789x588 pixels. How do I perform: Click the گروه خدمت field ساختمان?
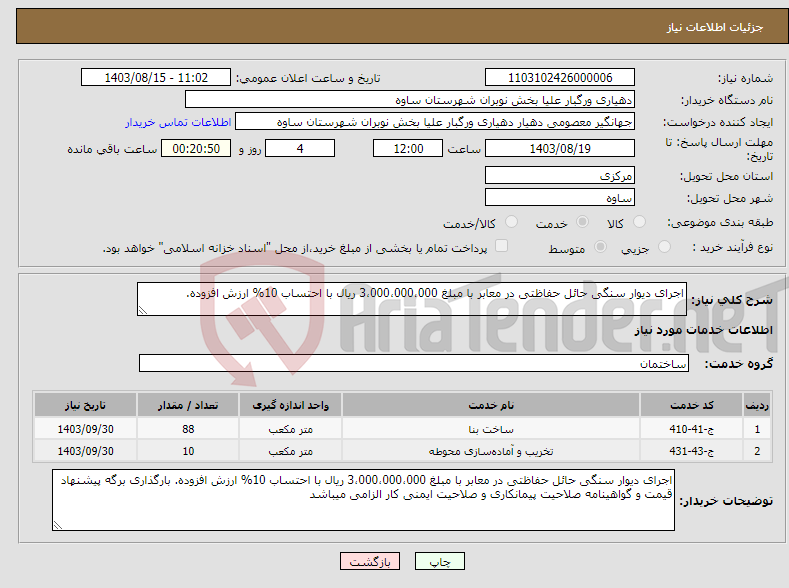pos(414,363)
